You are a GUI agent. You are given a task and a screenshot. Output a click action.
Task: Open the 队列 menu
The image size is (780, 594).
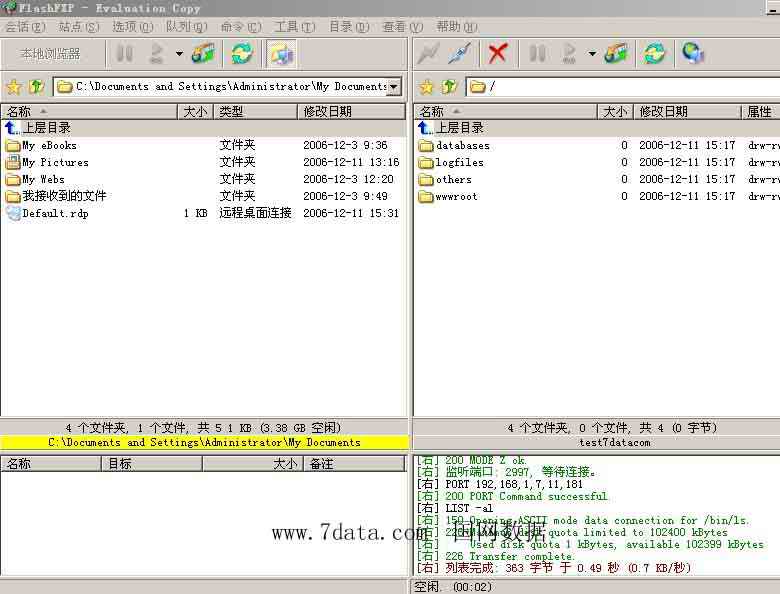coord(187,26)
